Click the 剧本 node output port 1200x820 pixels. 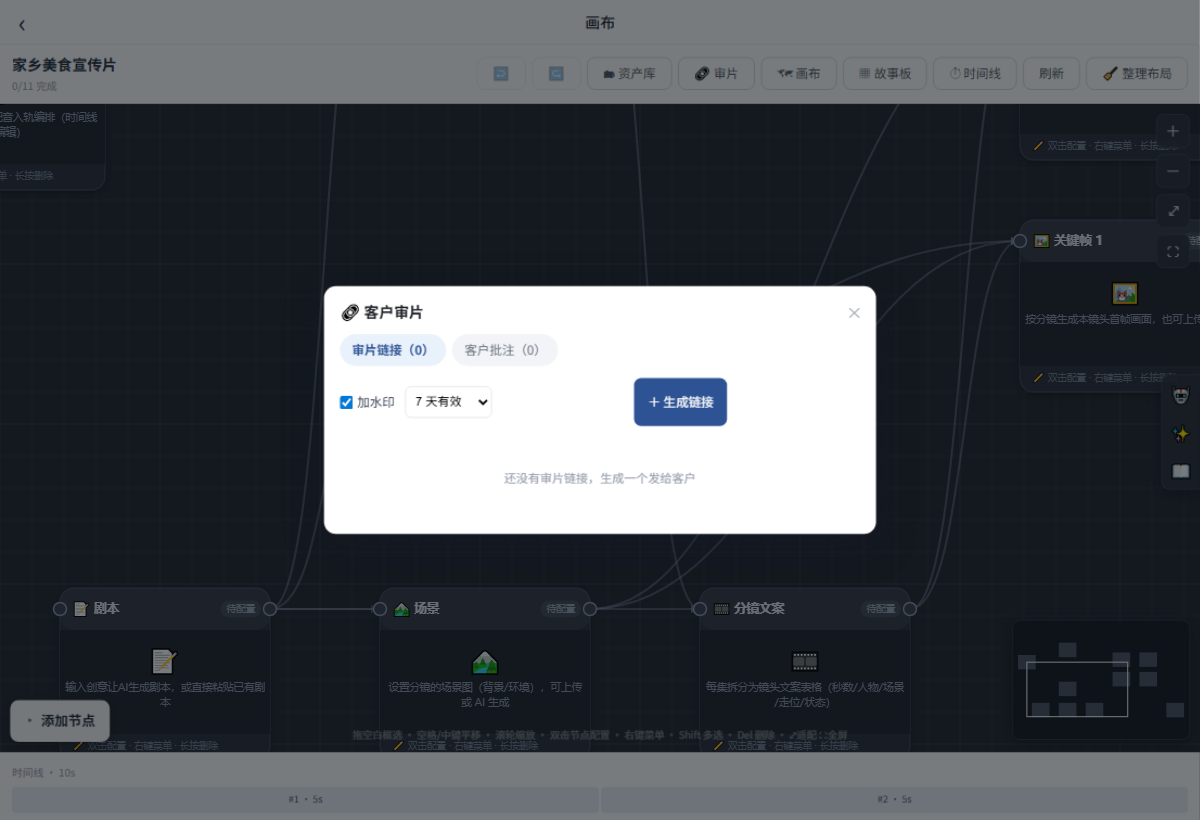point(270,609)
